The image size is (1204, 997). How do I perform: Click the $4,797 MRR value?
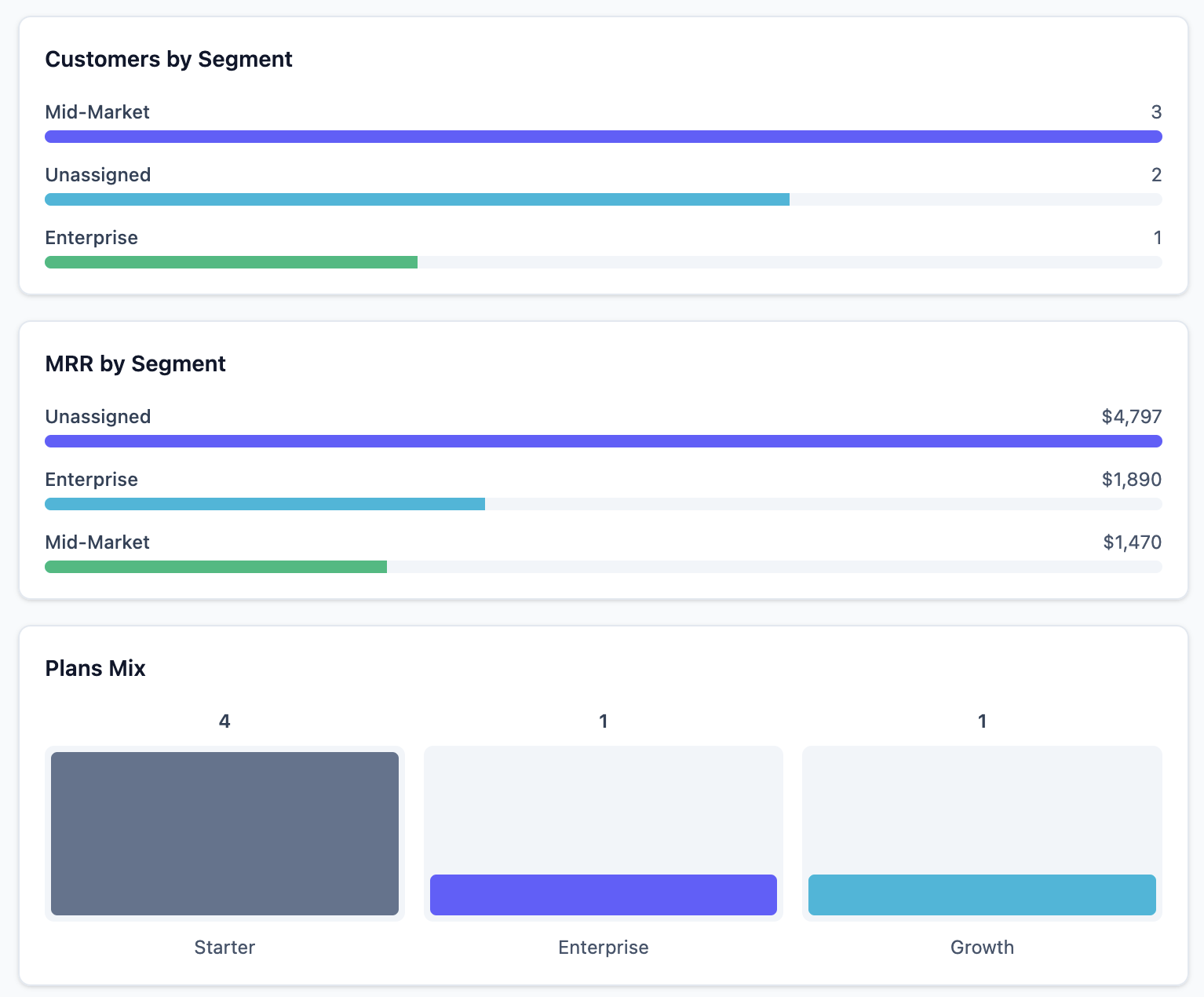coord(1132,417)
